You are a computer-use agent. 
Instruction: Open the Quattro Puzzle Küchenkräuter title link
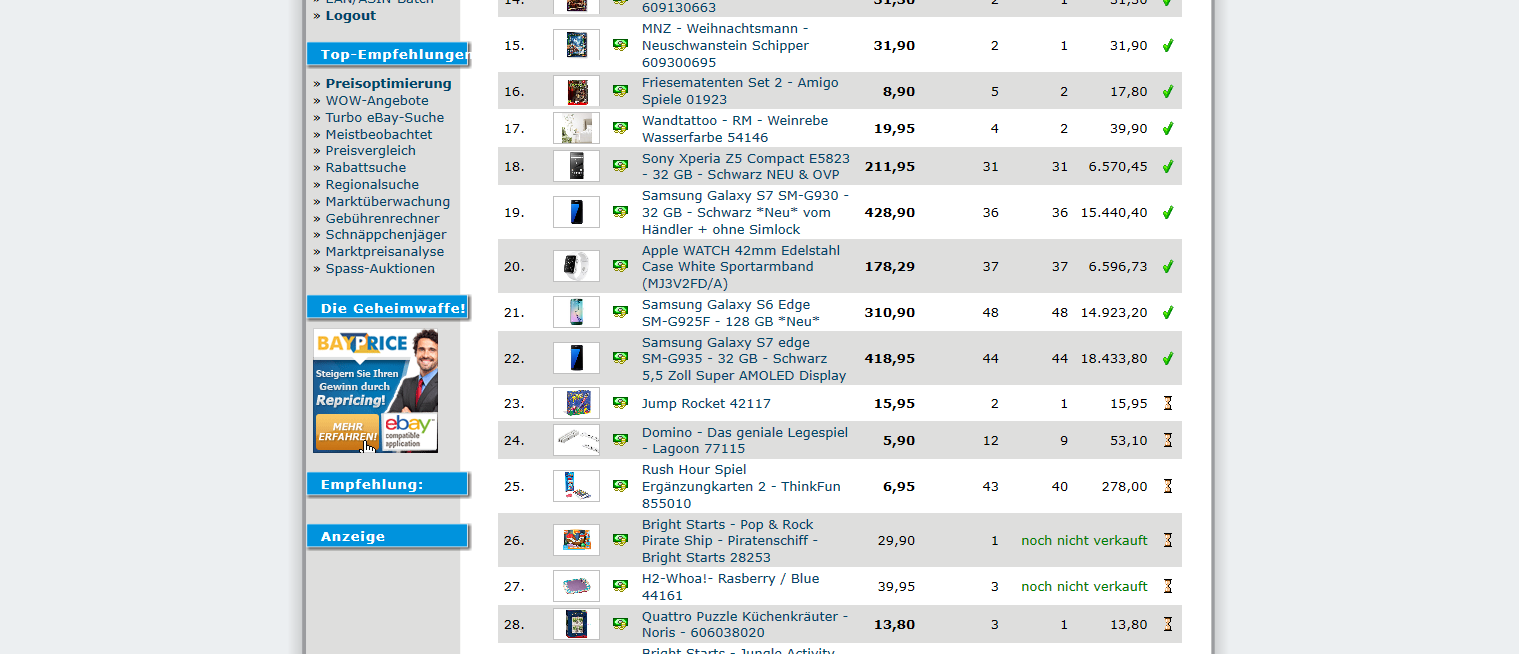point(745,625)
